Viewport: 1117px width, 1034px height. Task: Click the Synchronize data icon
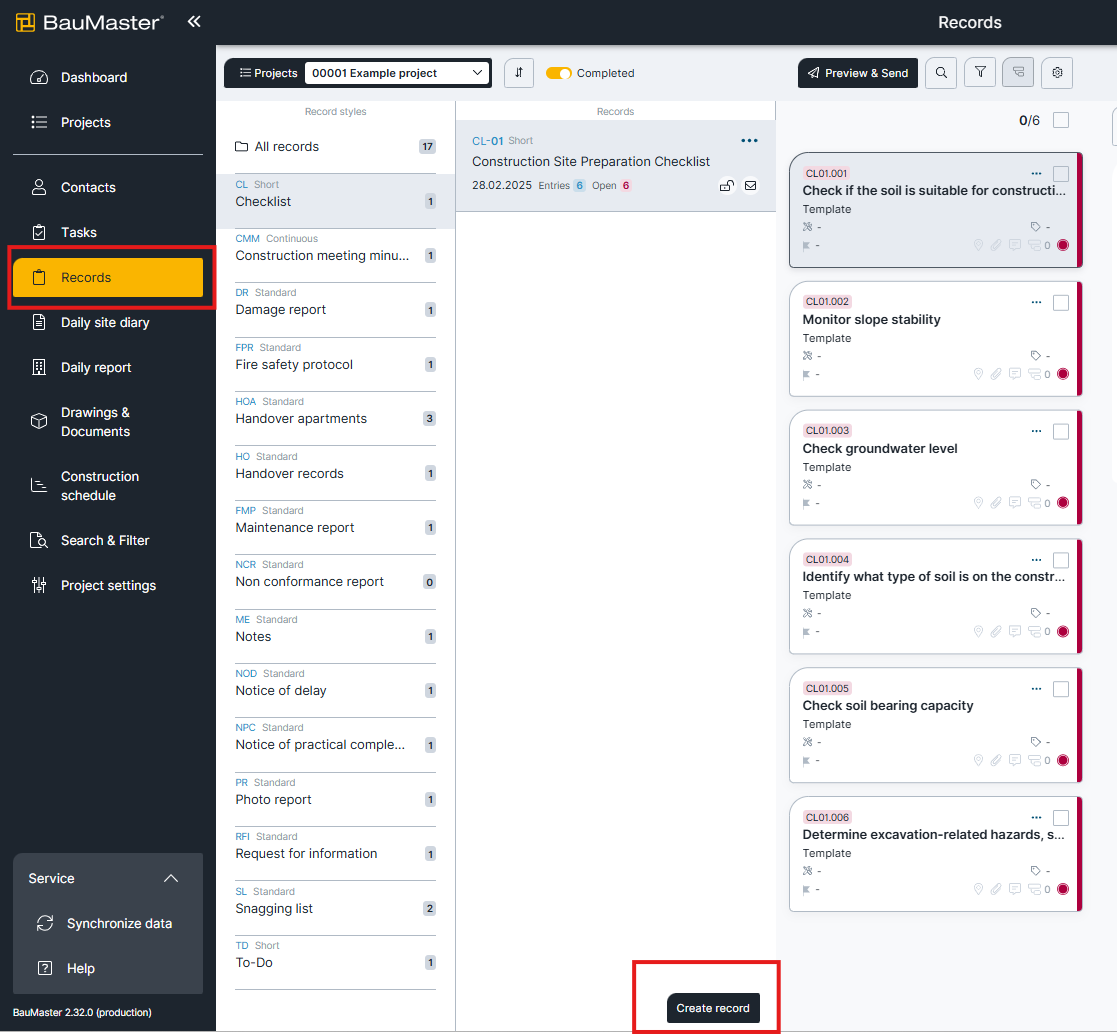(45, 924)
